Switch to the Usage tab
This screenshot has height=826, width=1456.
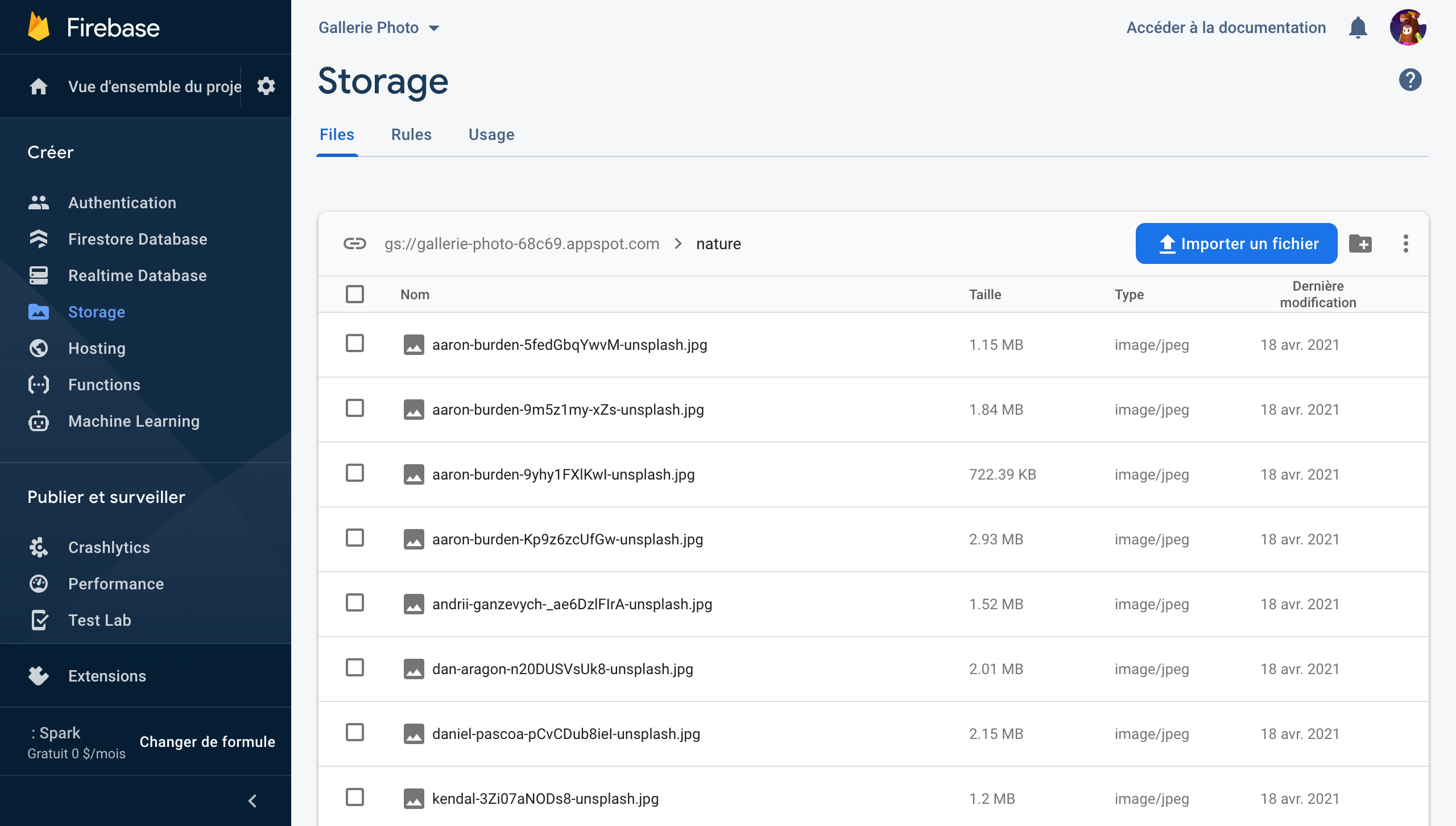(x=491, y=134)
